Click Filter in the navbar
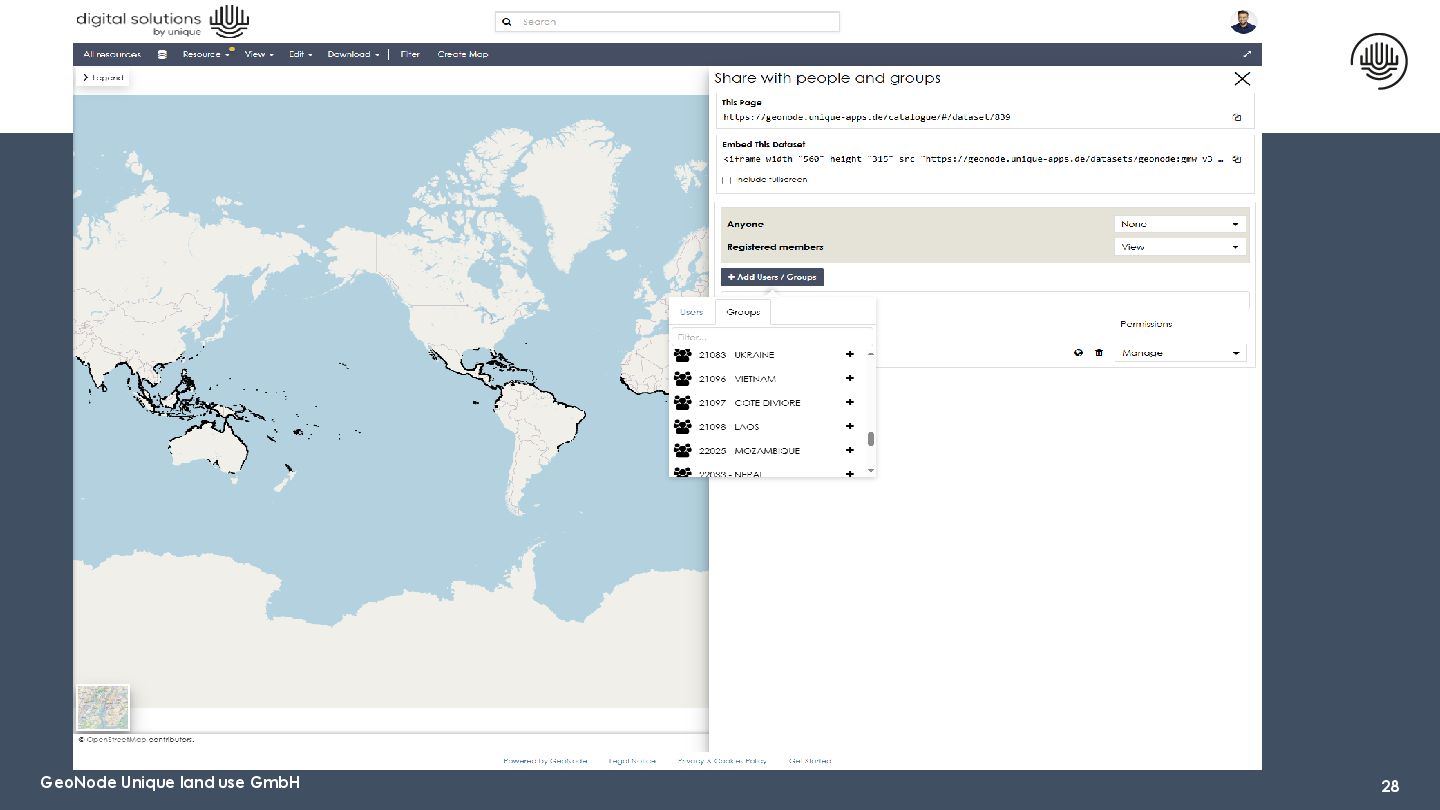 point(410,54)
